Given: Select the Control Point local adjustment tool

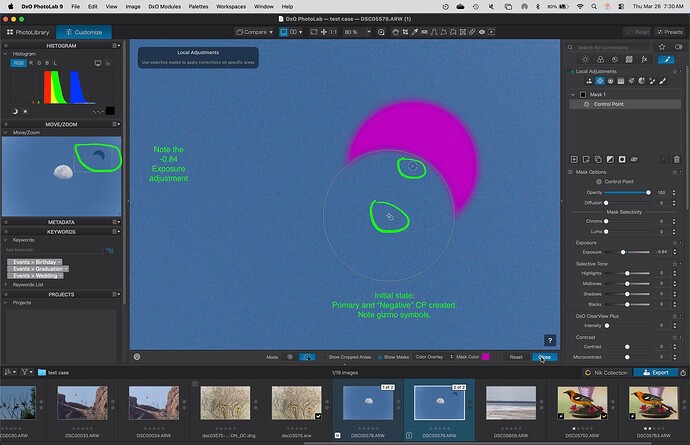Looking at the screenshot, I should pyautogui.click(x=600, y=81).
